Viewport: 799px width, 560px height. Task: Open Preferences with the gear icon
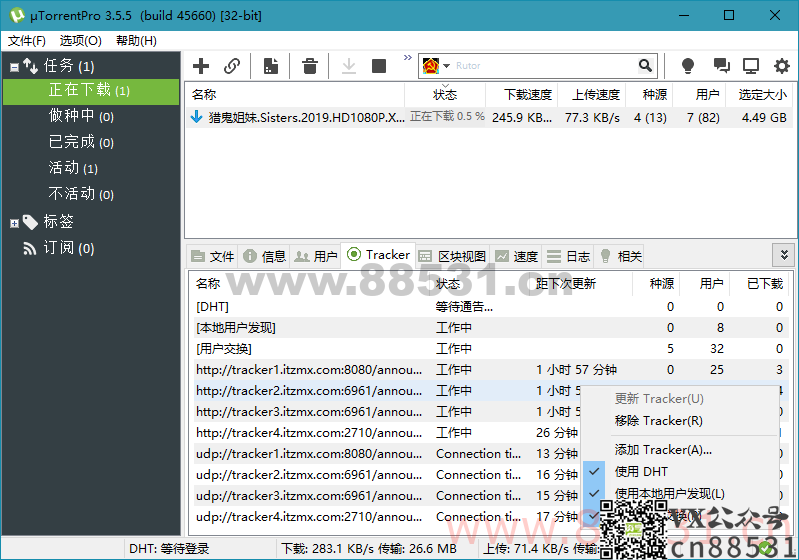(782, 66)
